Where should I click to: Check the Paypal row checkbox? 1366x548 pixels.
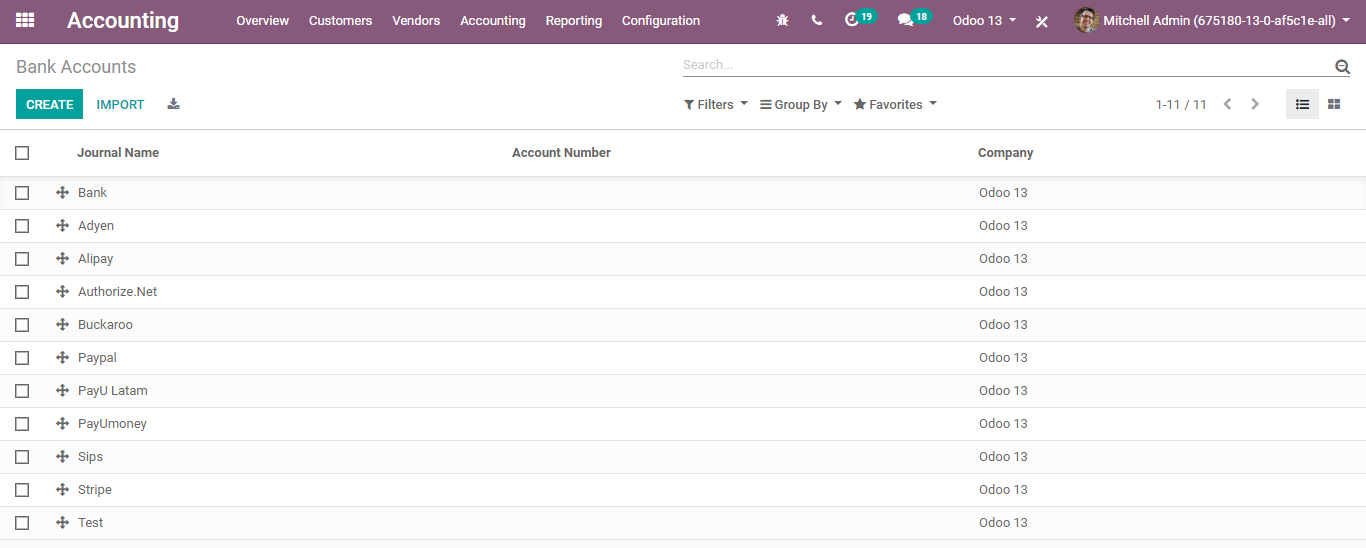click(22, 358)
